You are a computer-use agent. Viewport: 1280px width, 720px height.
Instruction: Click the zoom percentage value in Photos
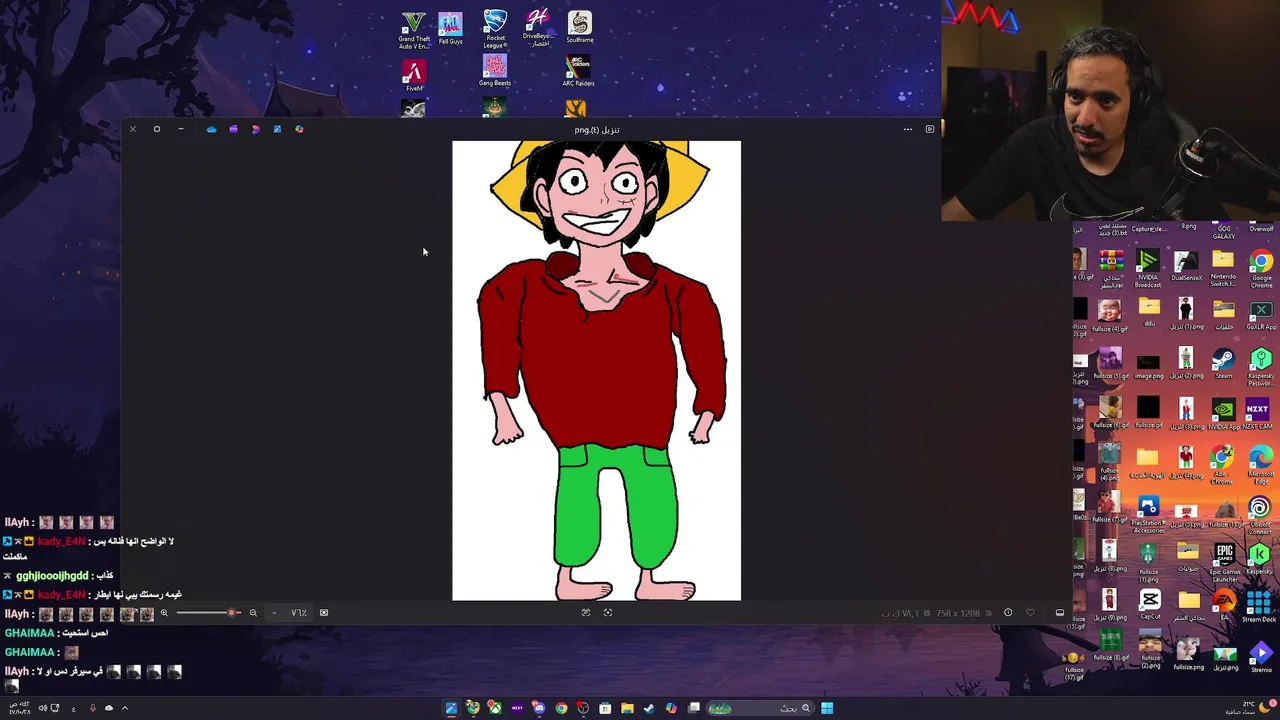click(298, 613)
